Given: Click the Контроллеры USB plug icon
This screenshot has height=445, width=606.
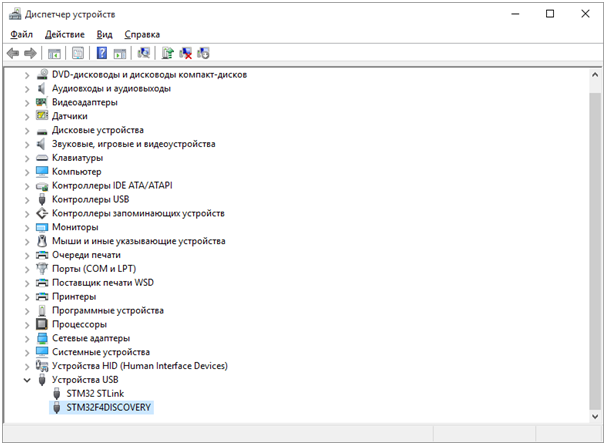Looking at the screenshot, I should click(x=42, y=199).
